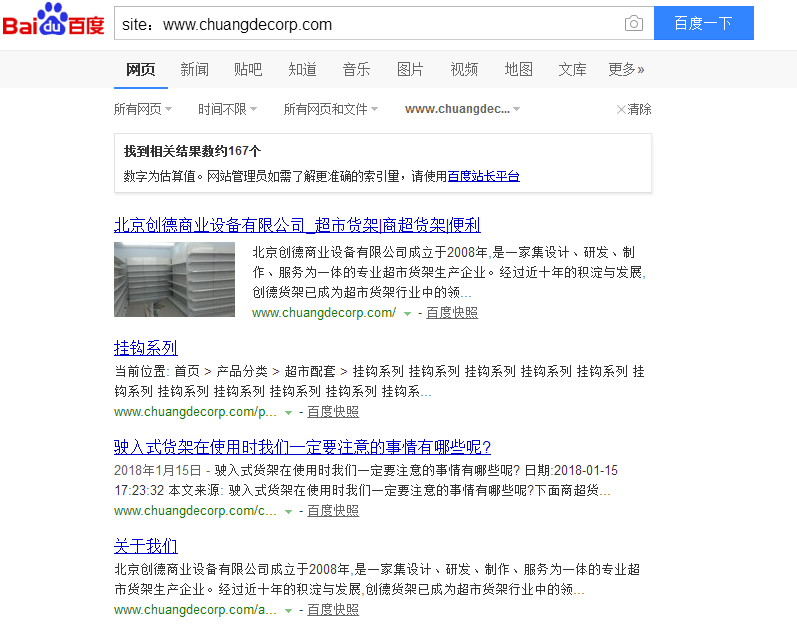Open the www.chuangdec... site filter dropdown

(462, 109)
